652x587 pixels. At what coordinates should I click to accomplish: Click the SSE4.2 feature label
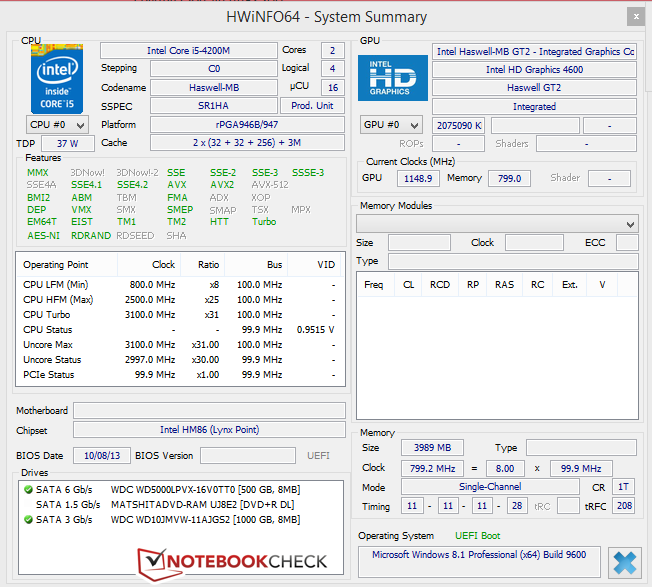(x=133, y=185)
